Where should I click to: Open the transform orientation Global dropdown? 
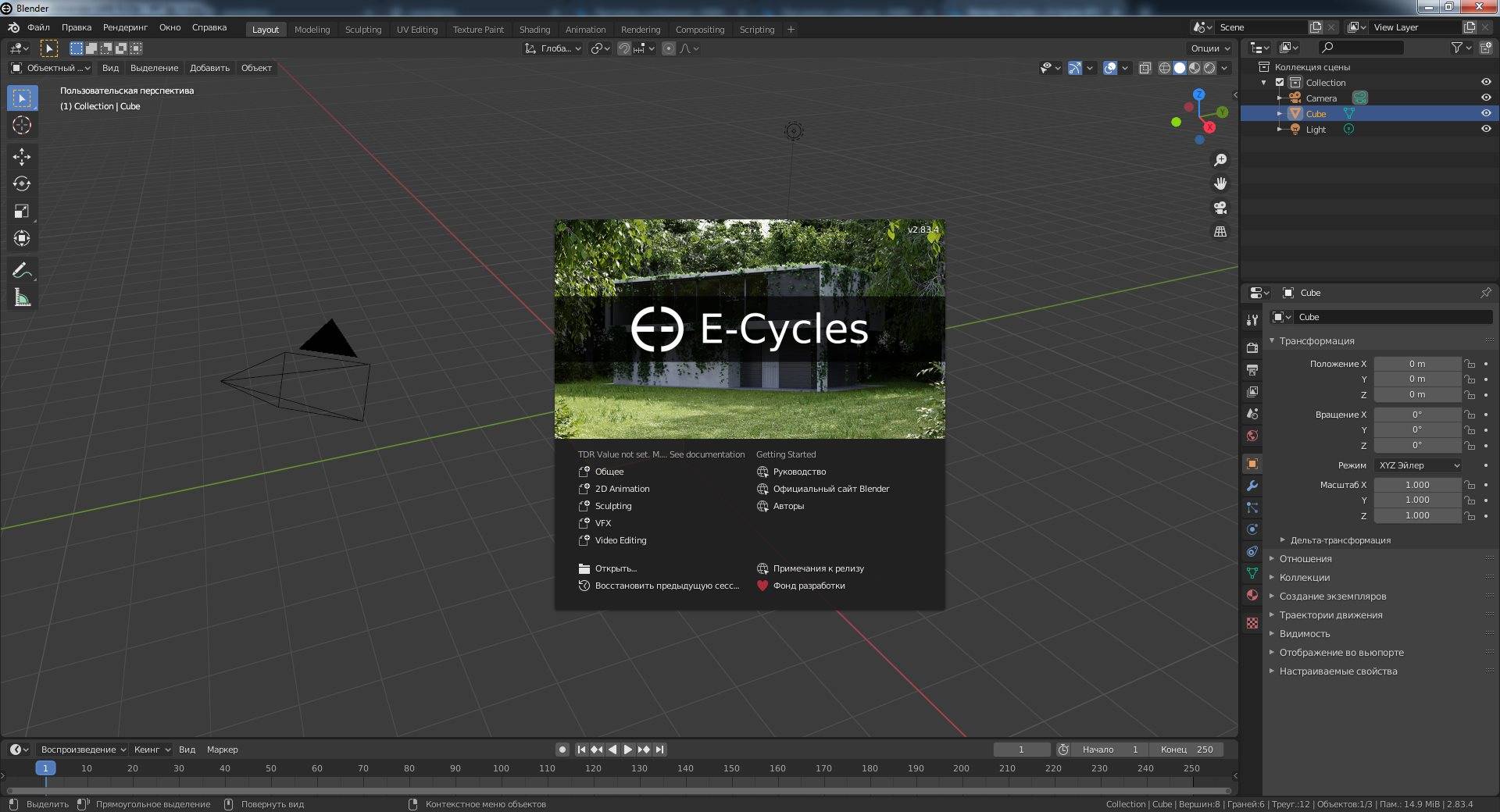(x=553, y=48)
